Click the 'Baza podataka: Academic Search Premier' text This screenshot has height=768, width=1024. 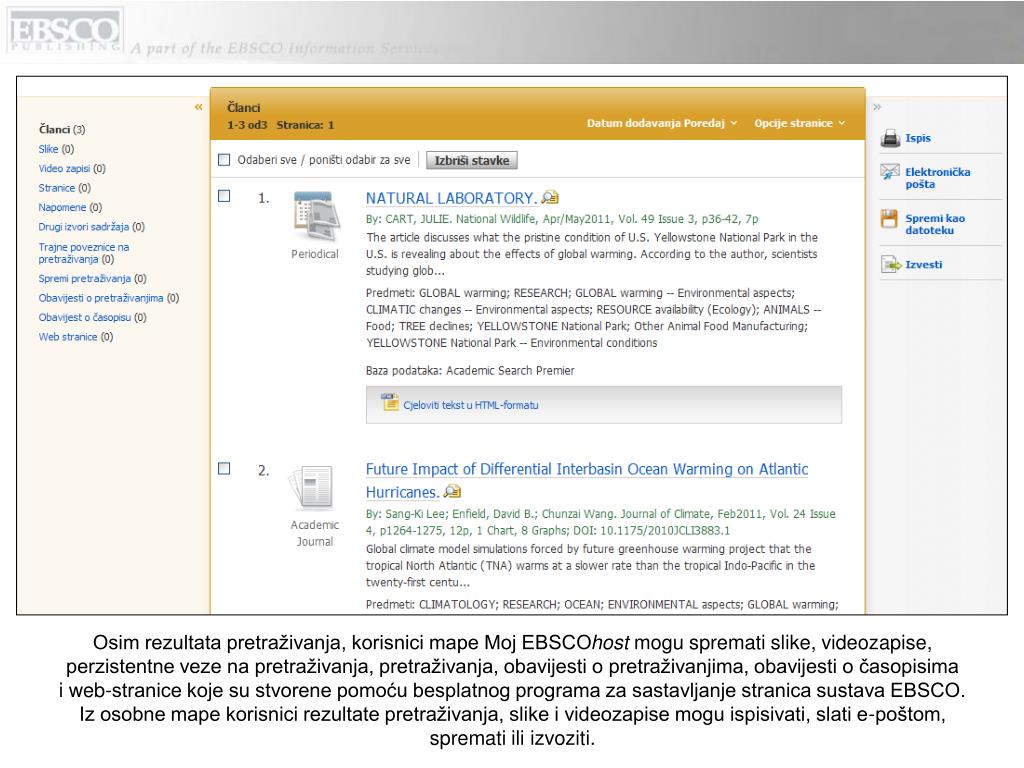470,371
